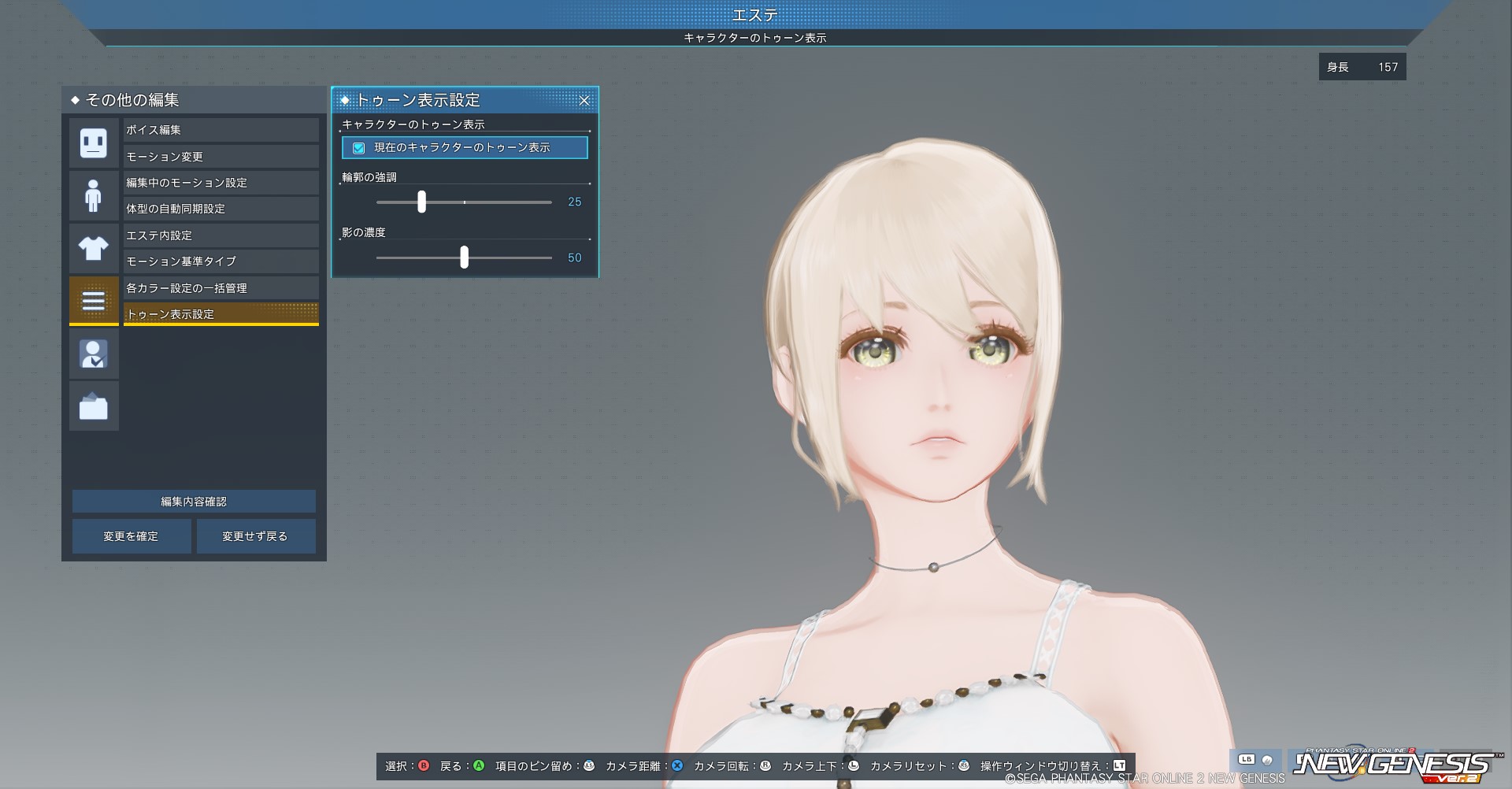Image resolution: width=1512 pixels, height=789 pixels.
Task: Click the red B 選択 button icon
Action: (424, 765)
